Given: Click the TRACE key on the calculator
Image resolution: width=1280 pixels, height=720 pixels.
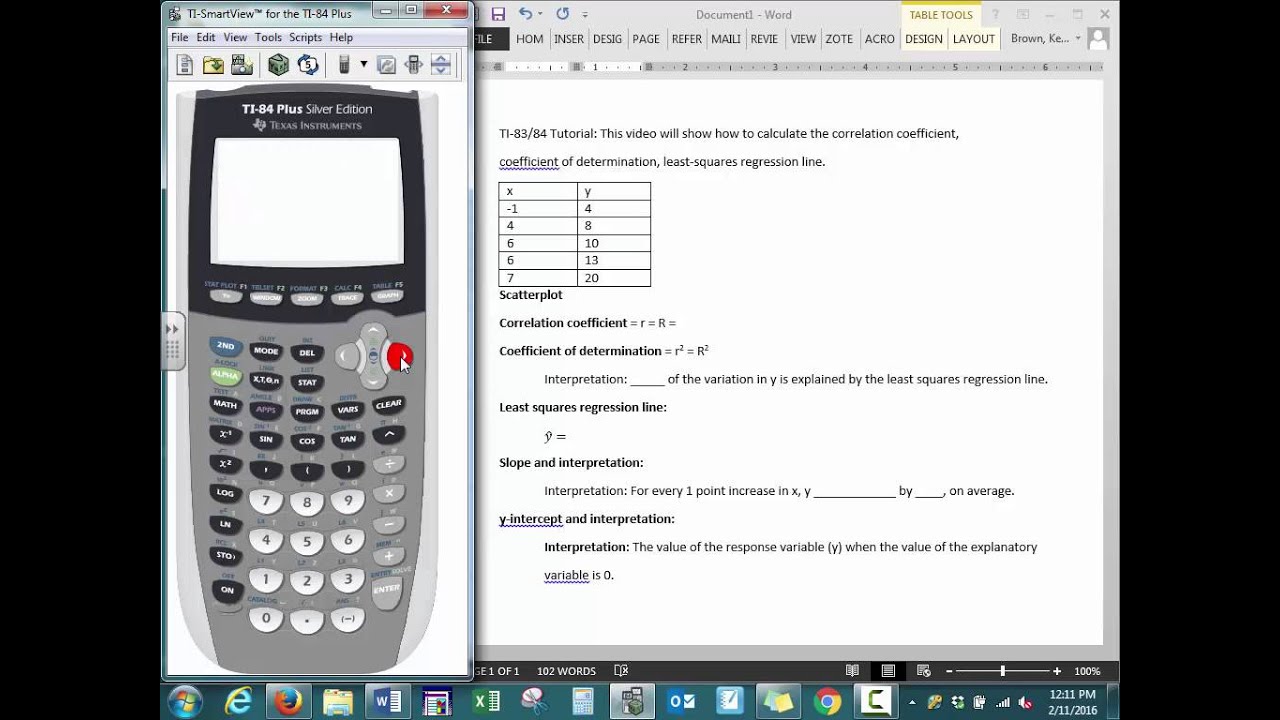Looking at the screenshot, I should click(348, 297).
